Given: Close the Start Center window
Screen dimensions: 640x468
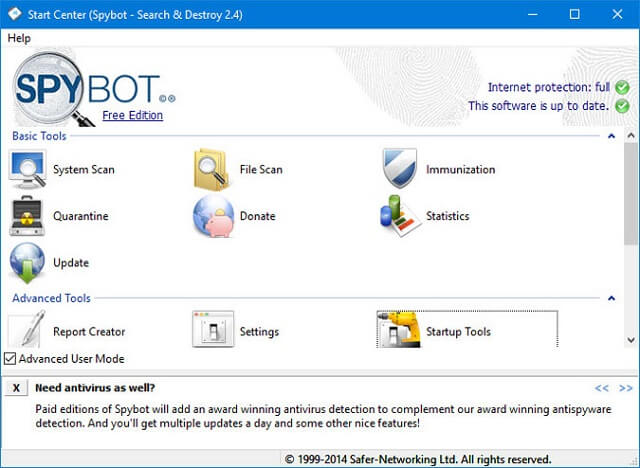Looking at the screenshot, I should pyautogui.click(x=617, y=14).
